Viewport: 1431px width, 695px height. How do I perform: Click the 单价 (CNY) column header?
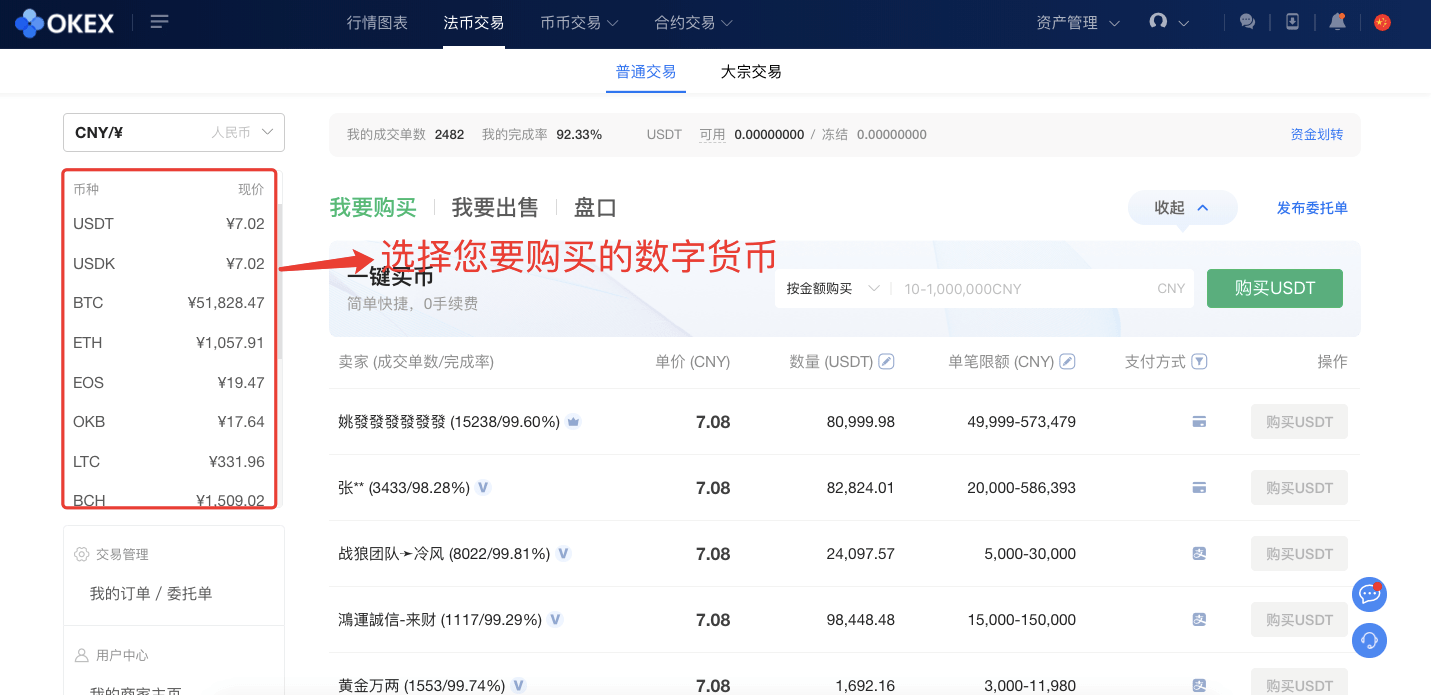tap(693, 362)
